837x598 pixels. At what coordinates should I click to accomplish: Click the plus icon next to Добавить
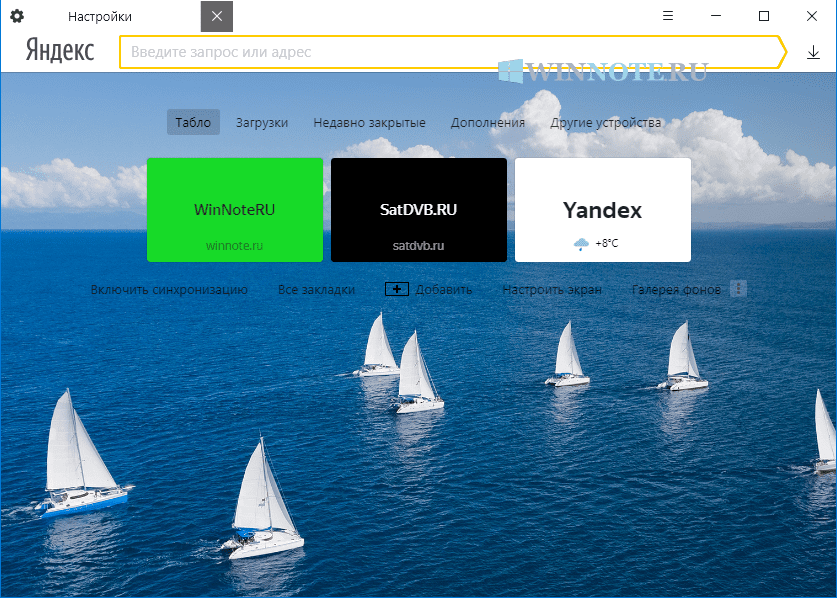click(397, 289)
